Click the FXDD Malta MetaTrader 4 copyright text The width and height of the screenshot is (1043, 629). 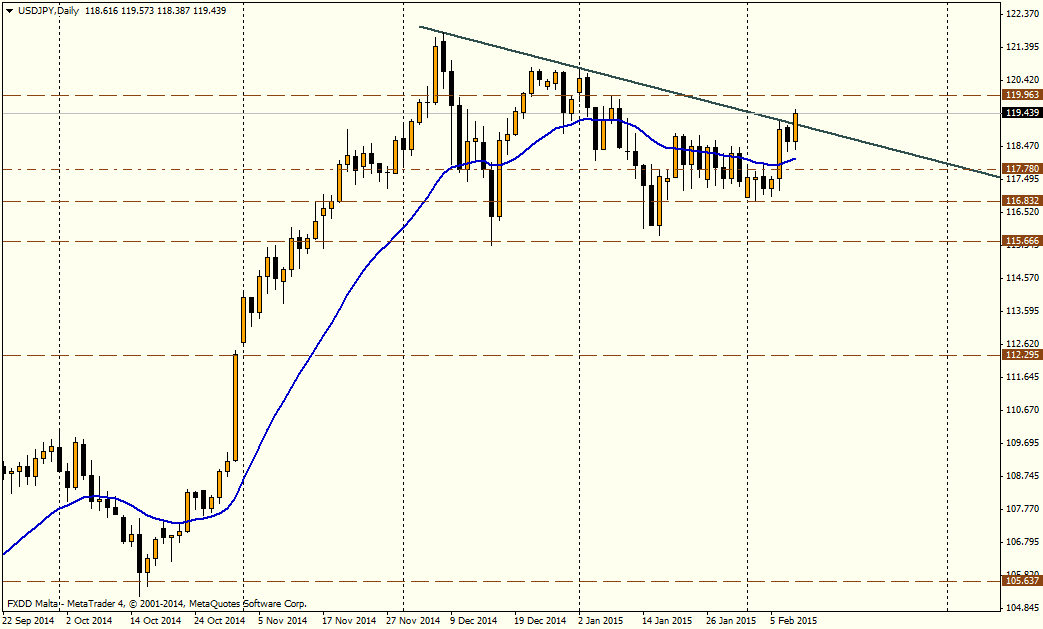click(x=157, y=604)
